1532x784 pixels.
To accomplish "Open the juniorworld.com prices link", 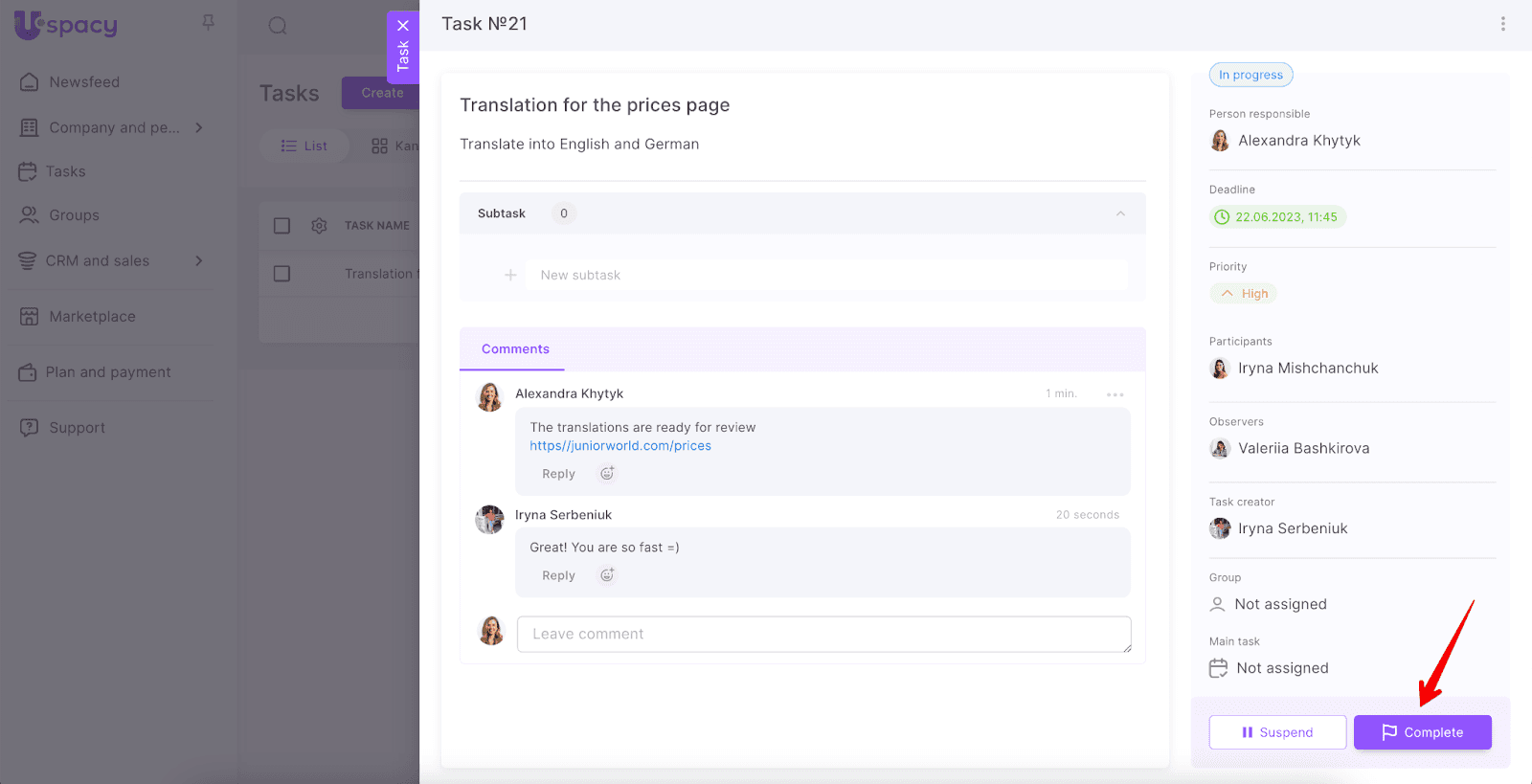I will [x=620, y=446].
